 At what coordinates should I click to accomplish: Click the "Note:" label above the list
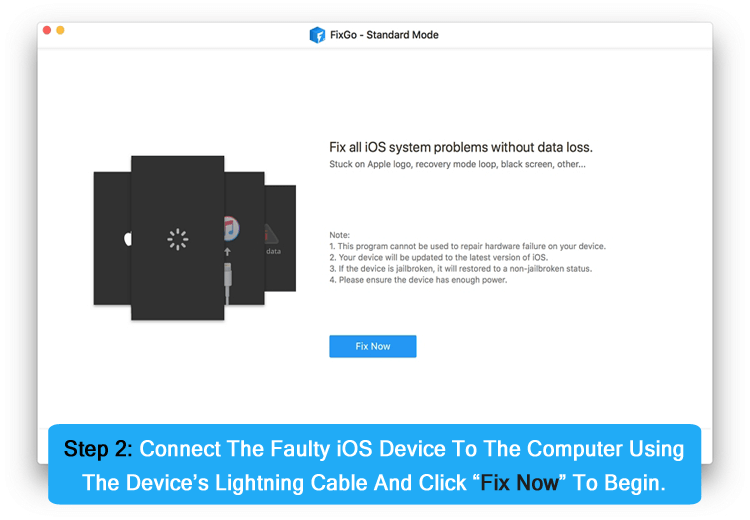click(x=340, y=235)
